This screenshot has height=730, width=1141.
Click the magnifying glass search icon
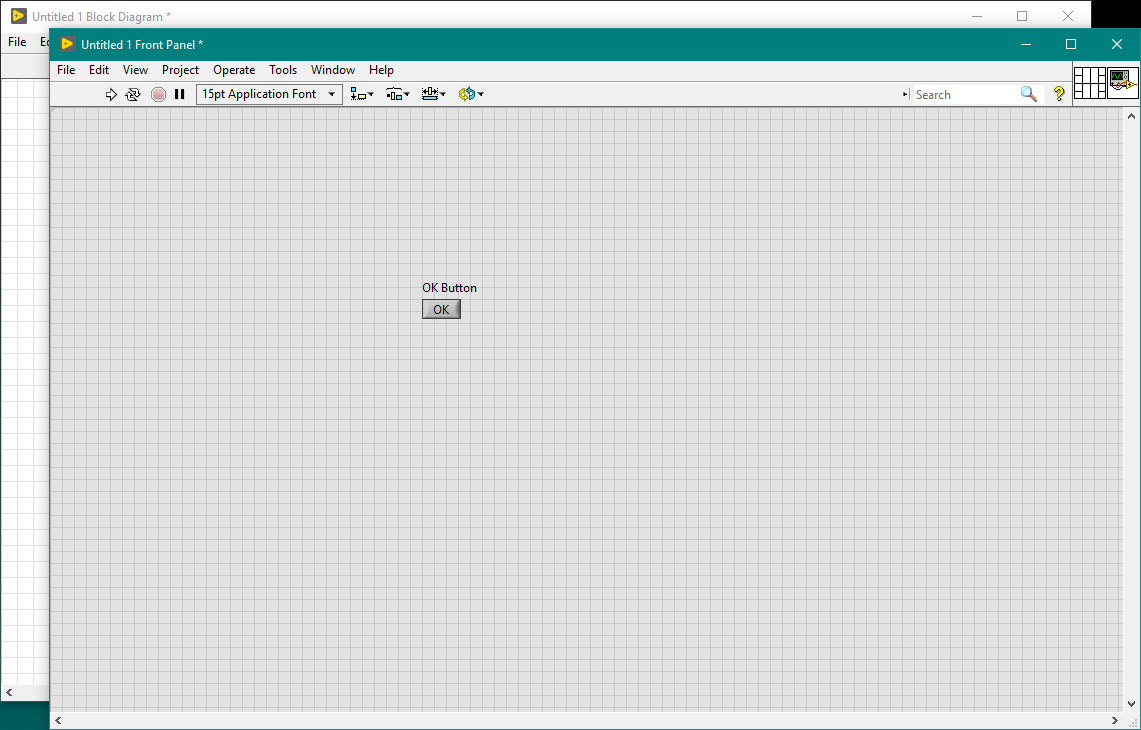(1029, 94)
